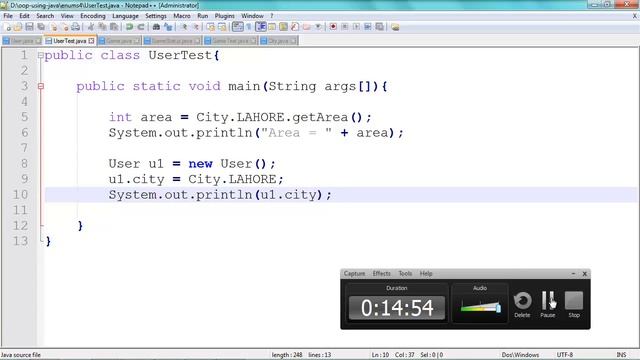Pause the screen recording

[548, 304]
